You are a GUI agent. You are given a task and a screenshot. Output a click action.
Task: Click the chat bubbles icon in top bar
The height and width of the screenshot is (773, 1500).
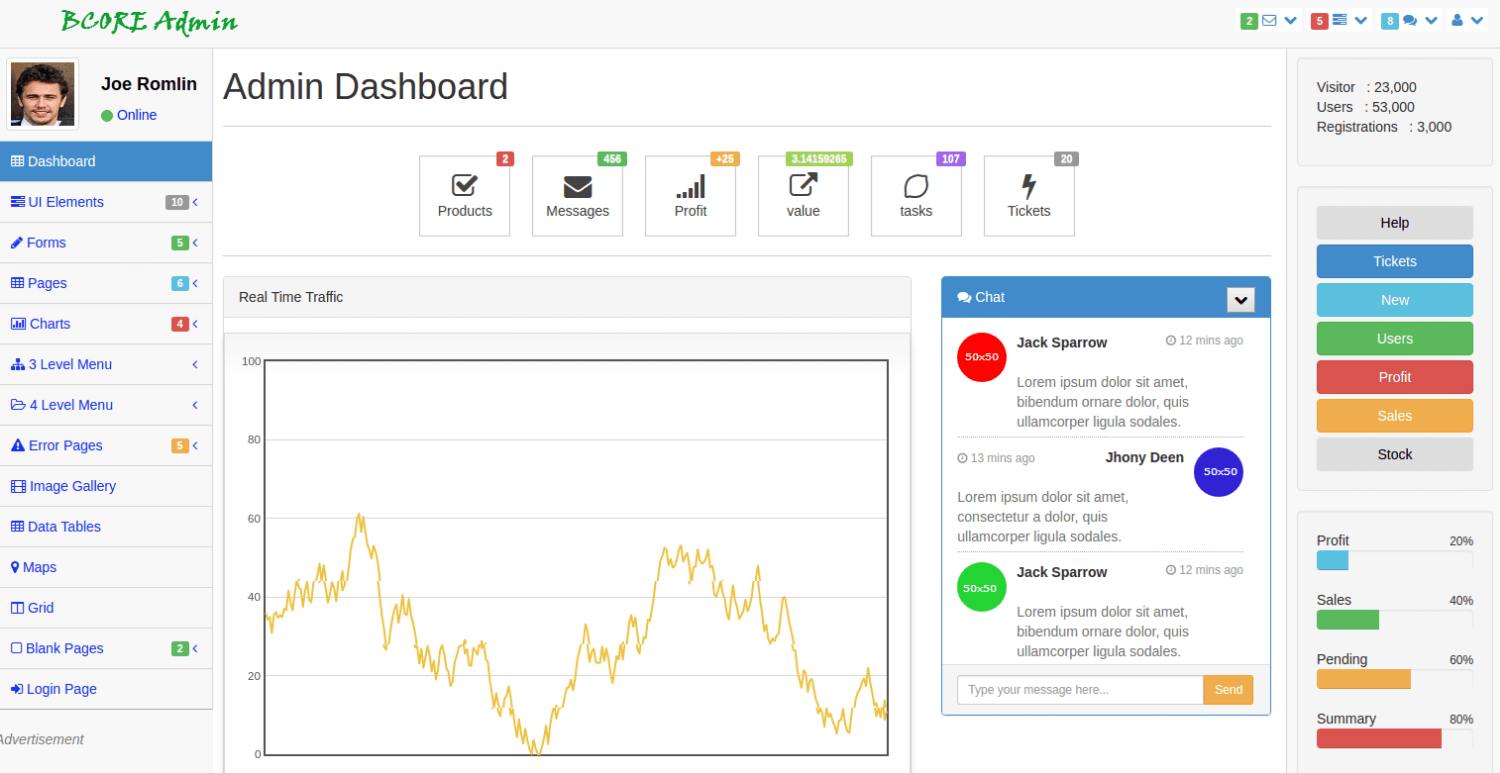(1410, 20)
